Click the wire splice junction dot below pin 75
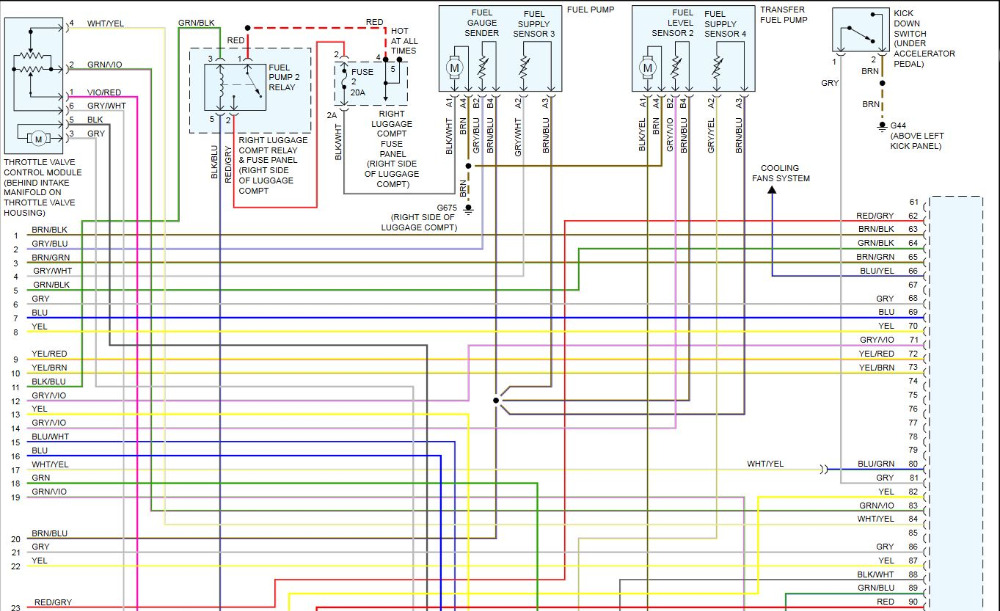This screenshot has width=1000, height=611. click(x=495, y=400)
